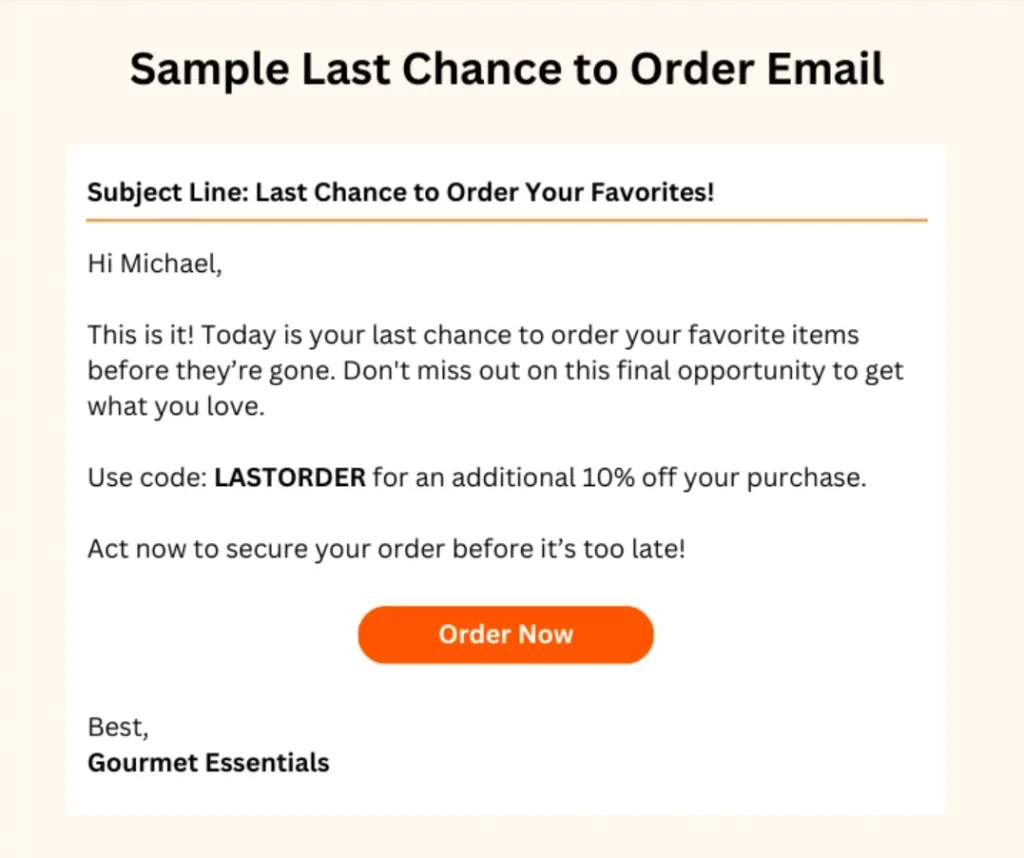
Task: Click the orange Order Now button
Action: [505, 634]
